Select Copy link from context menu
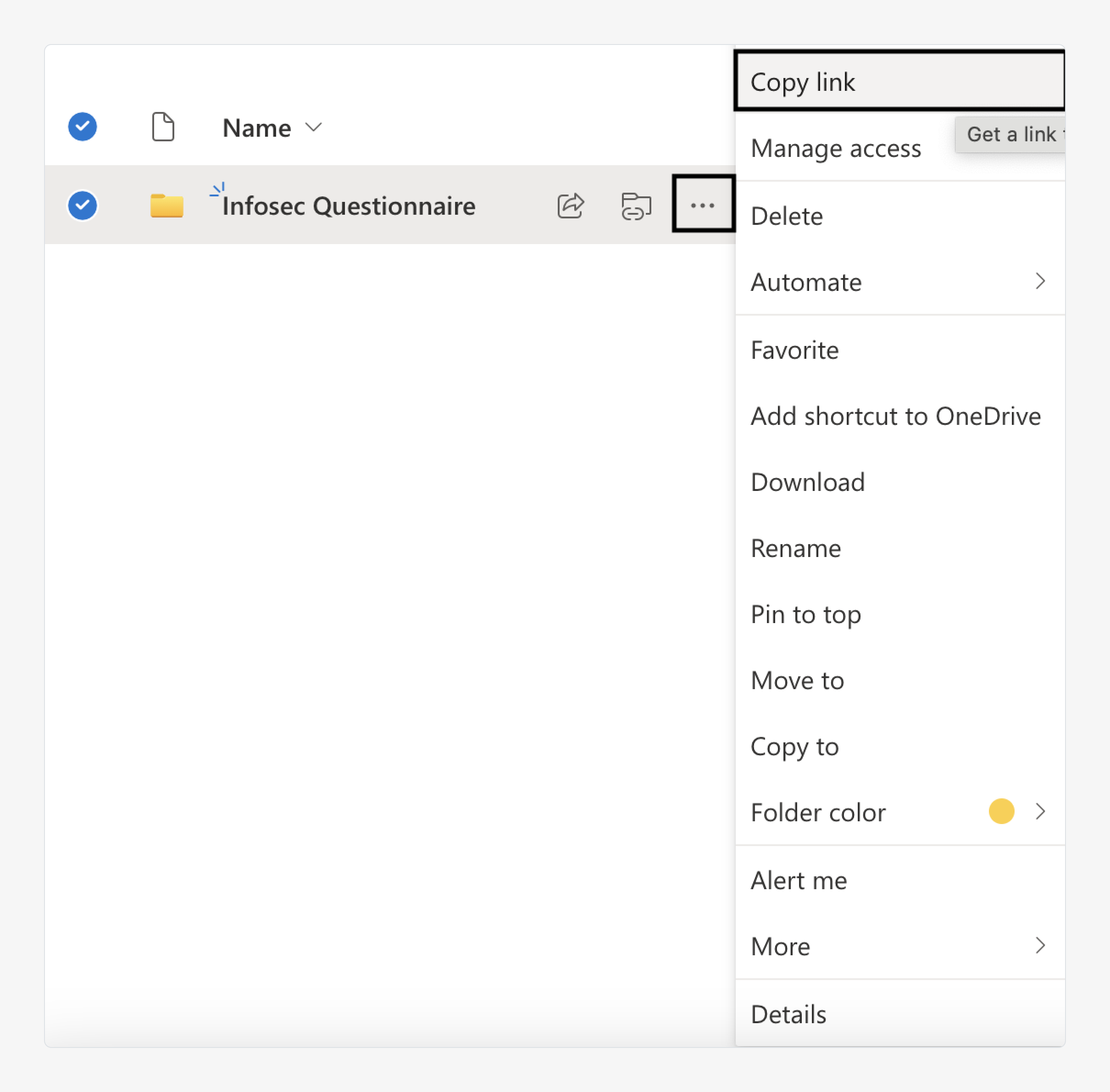The width and height of the screenshot is (1110, 1092). click(803, 82)
